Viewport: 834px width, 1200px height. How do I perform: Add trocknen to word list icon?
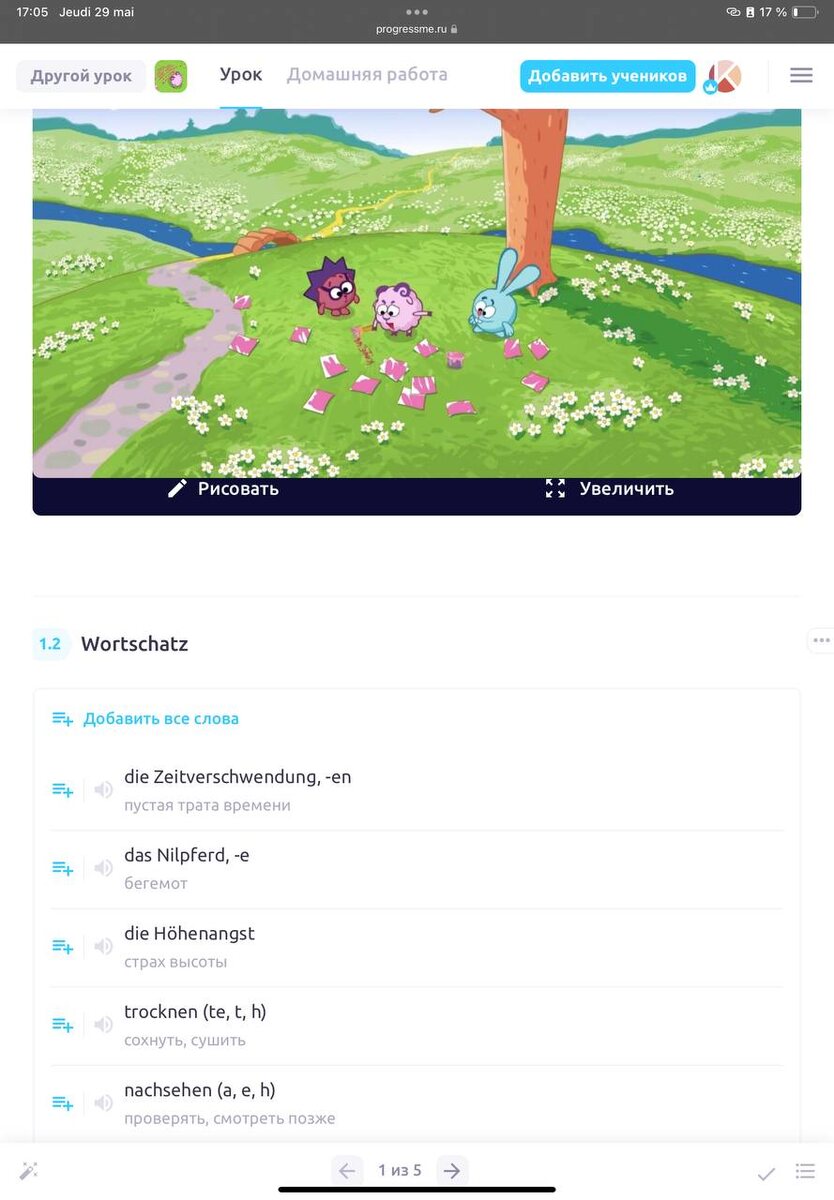(x=62, y=1025)
